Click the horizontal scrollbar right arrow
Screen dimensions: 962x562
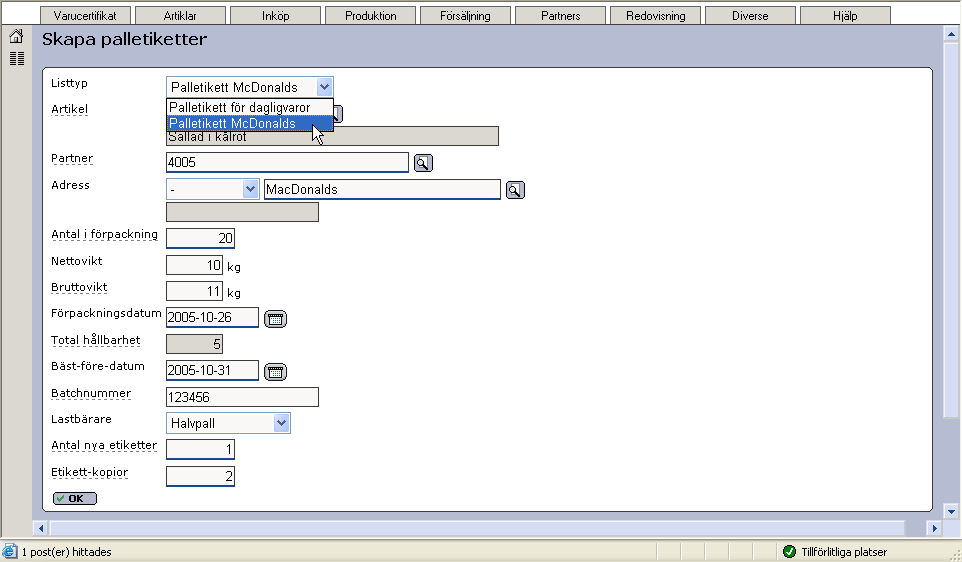(934, 528)
